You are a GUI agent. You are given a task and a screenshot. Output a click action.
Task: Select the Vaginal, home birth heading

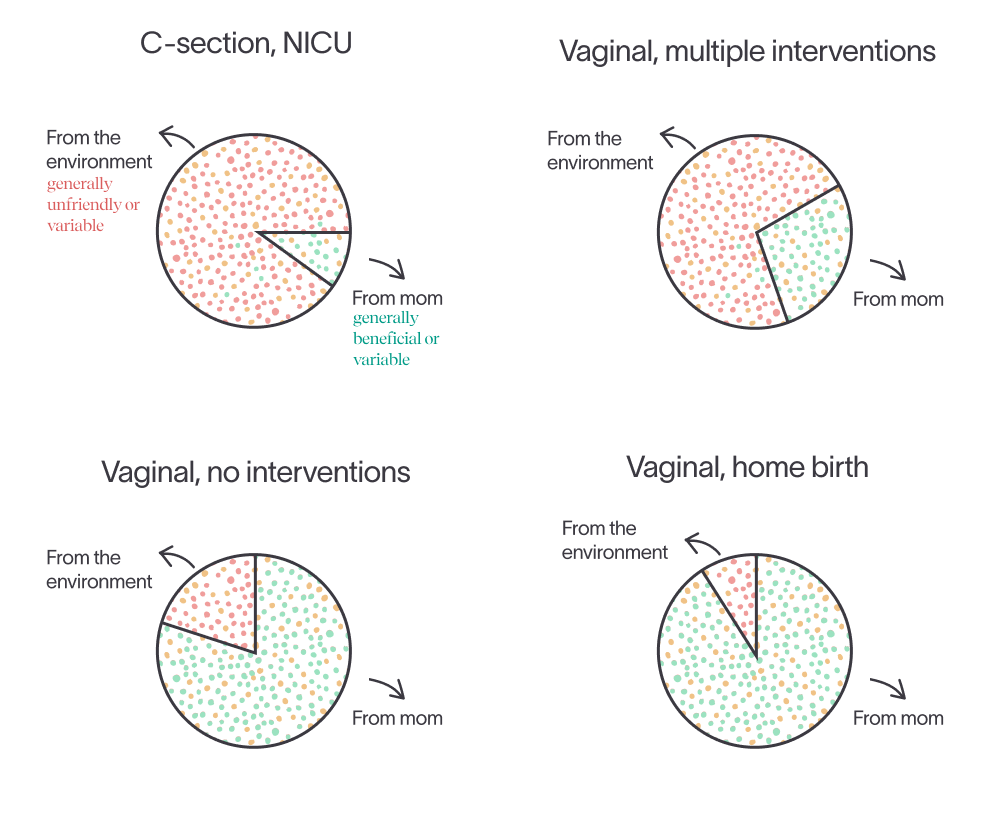[747, 468]
